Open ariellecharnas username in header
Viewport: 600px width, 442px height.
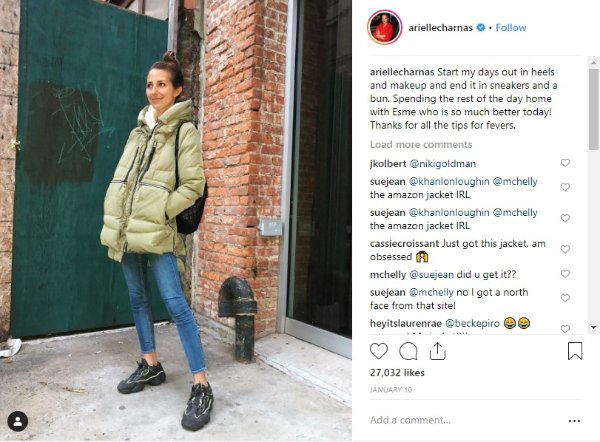pyautogui.click(x=440, y=28)
